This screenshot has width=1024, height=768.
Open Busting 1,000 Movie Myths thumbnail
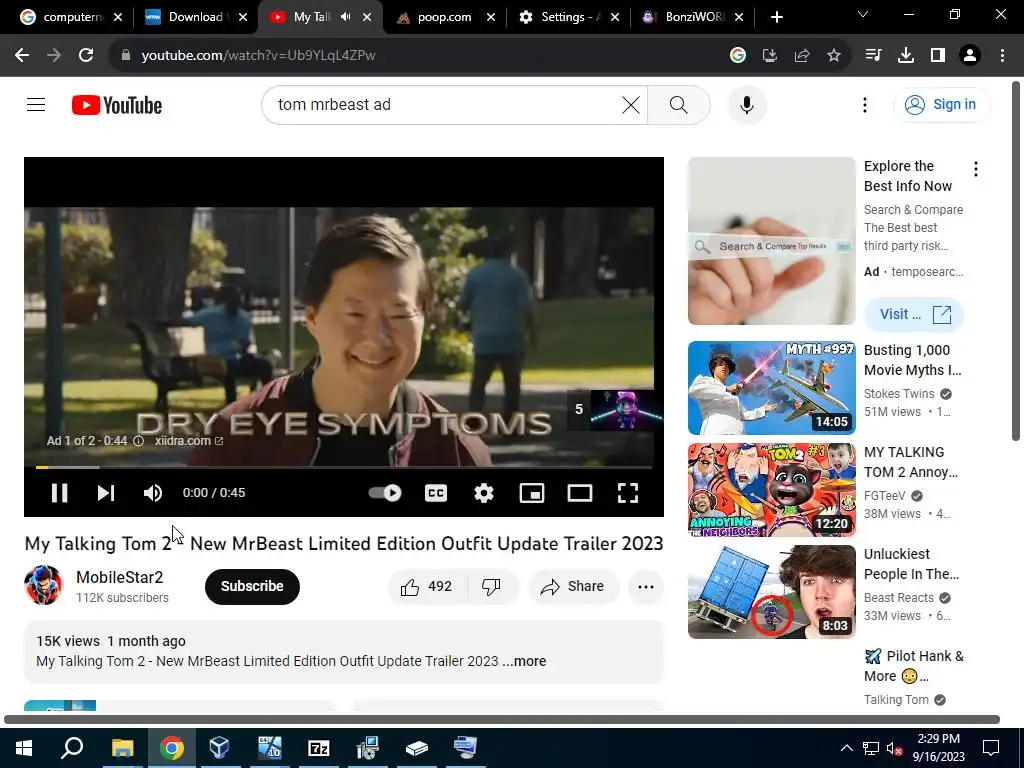(x=771, y=388)
